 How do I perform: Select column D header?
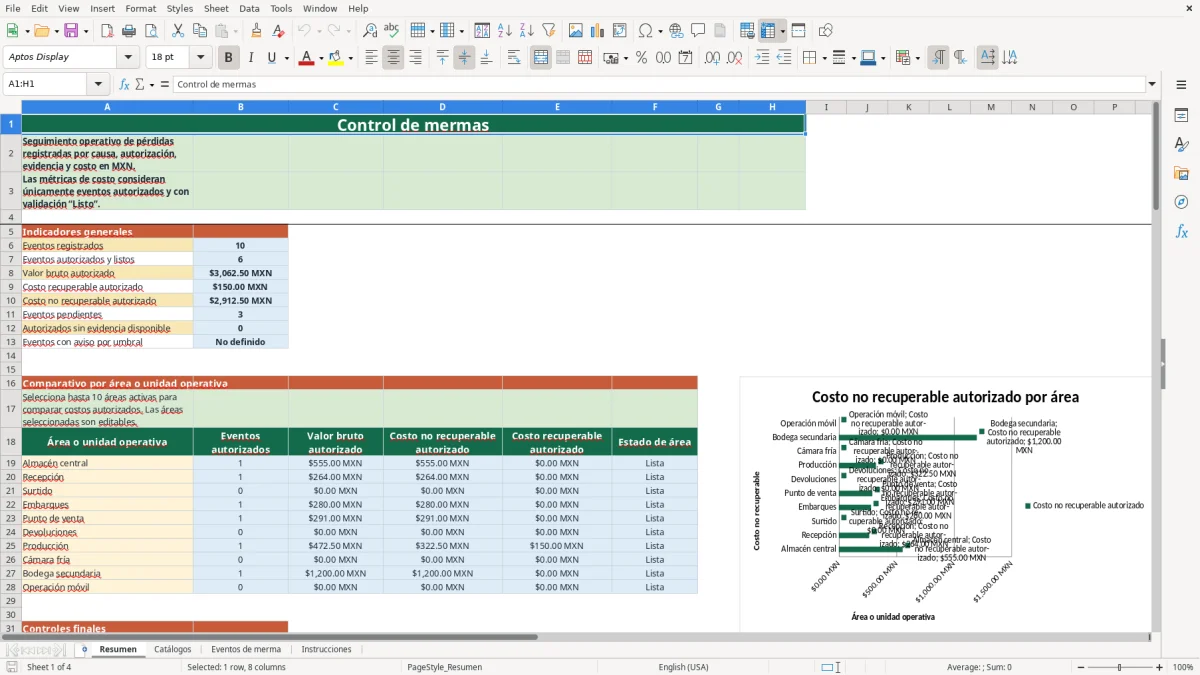click(x=442, y=107)
